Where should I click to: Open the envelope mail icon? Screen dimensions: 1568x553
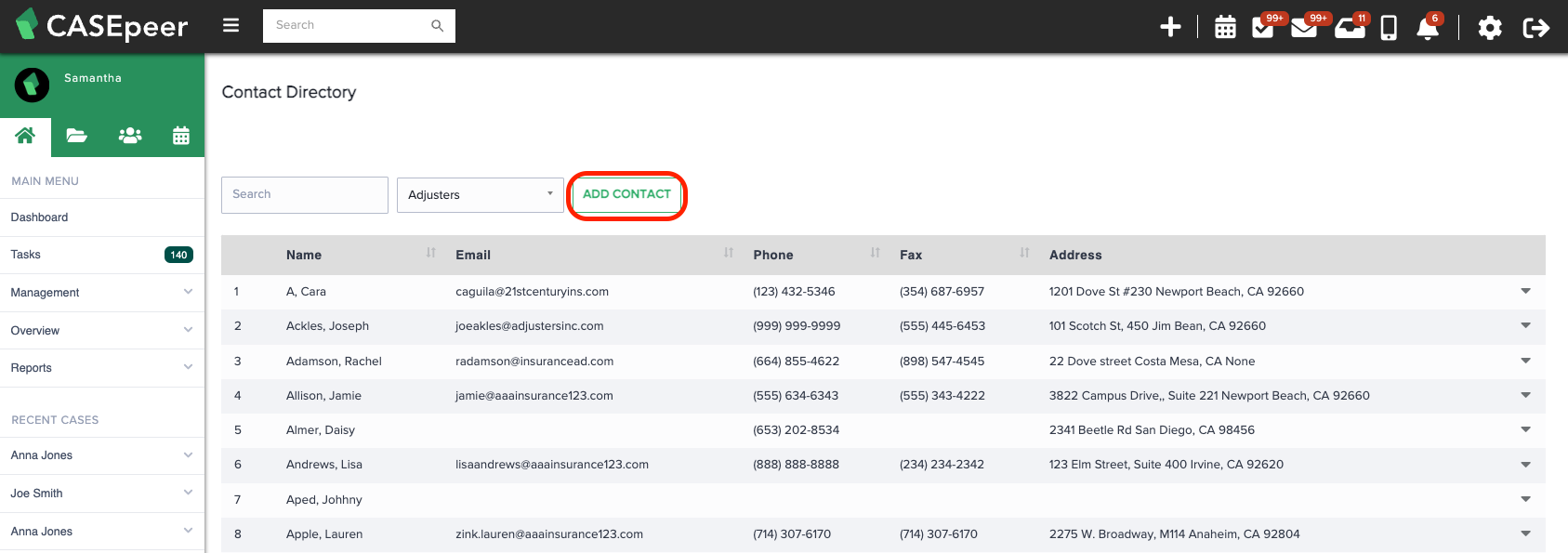pyautogui.click(x=1304, y=27)
